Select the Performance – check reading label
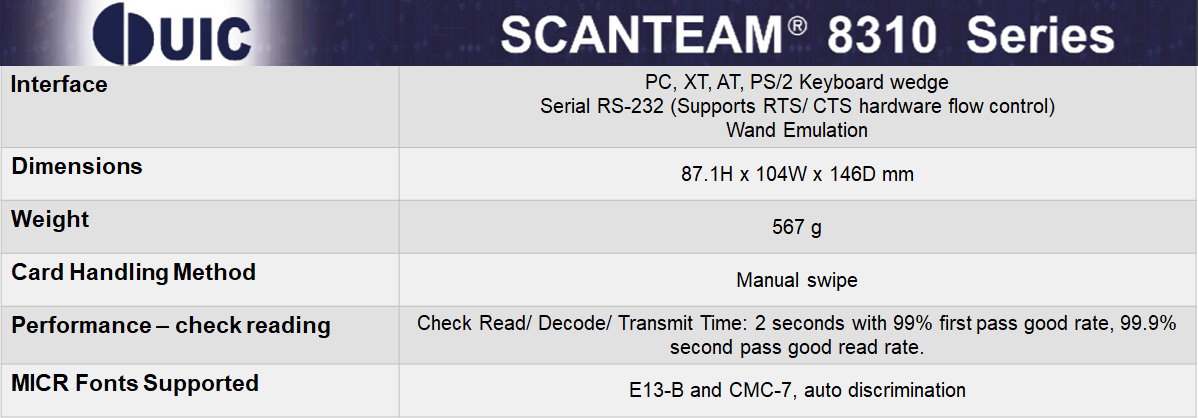Screen dimensions: 1198x418 171,326
